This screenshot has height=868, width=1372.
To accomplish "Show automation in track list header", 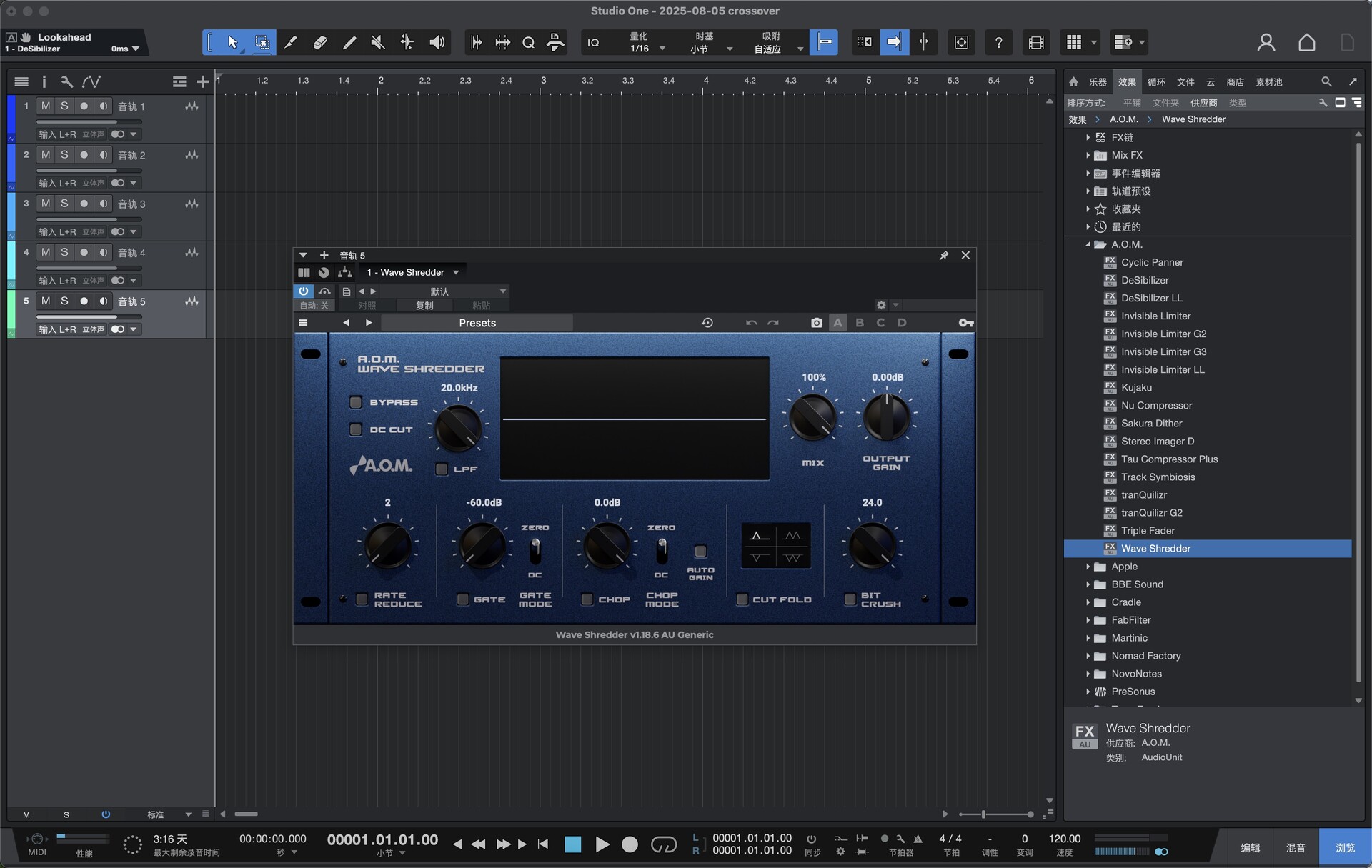I will [91, 82].
